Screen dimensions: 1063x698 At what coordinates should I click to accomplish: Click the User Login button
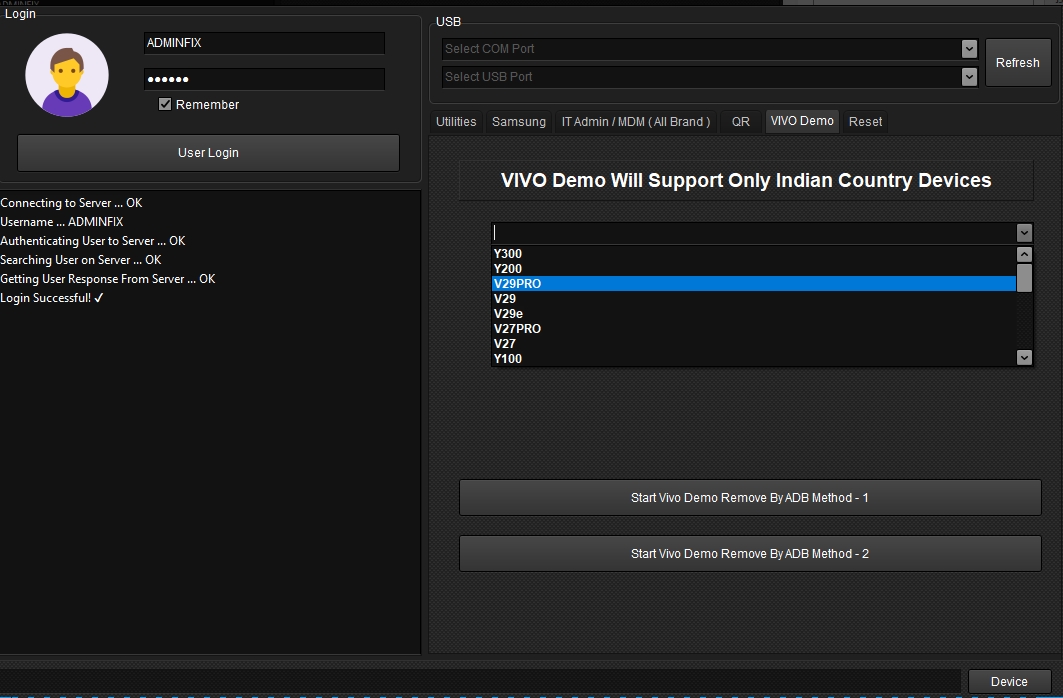click(x=208, y=152)
